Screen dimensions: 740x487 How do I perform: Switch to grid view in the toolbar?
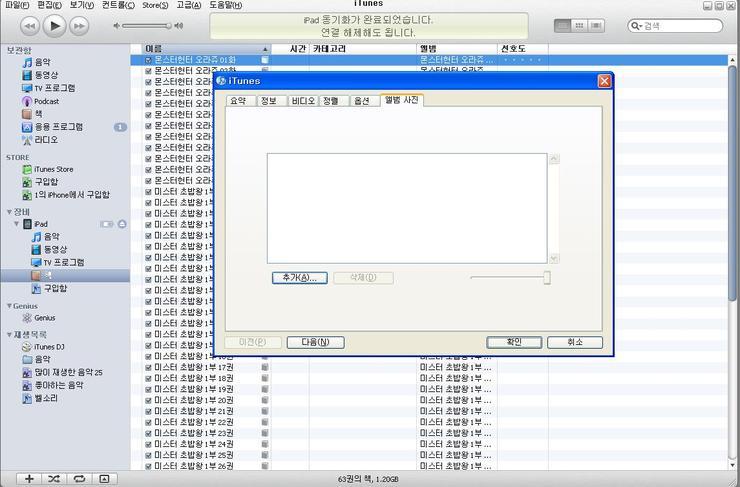pyautogui.click(x=579, y=25)
